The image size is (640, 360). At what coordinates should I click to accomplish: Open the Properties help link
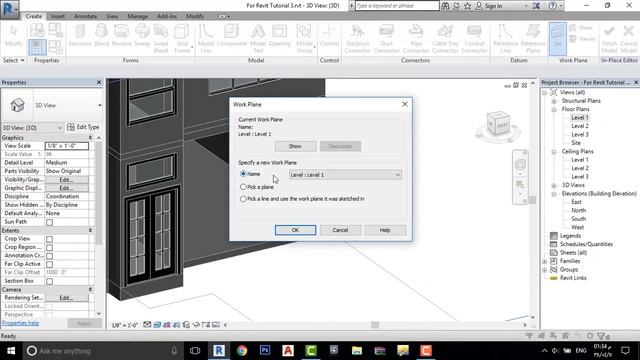(20, 323)
